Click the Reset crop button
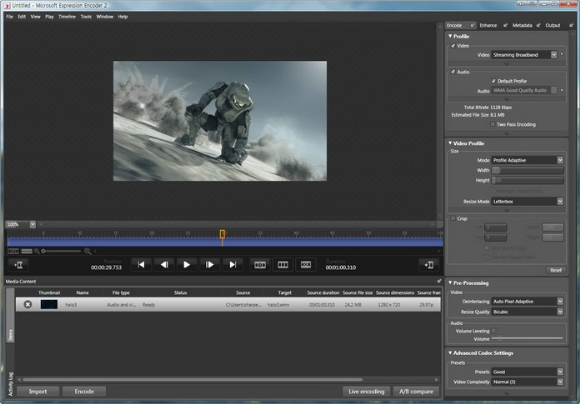Viewport: 580px width, 404px height. (556, 270)
